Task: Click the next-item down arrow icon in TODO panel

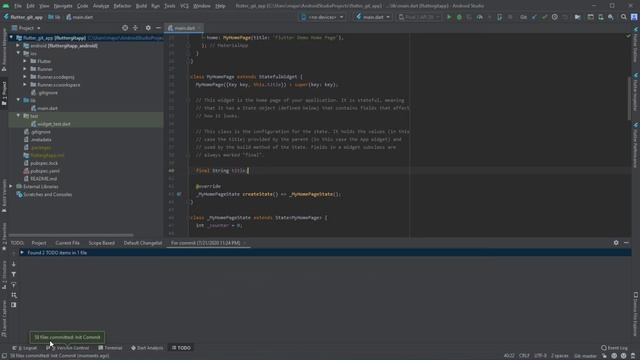Action: tap(13, 264)
